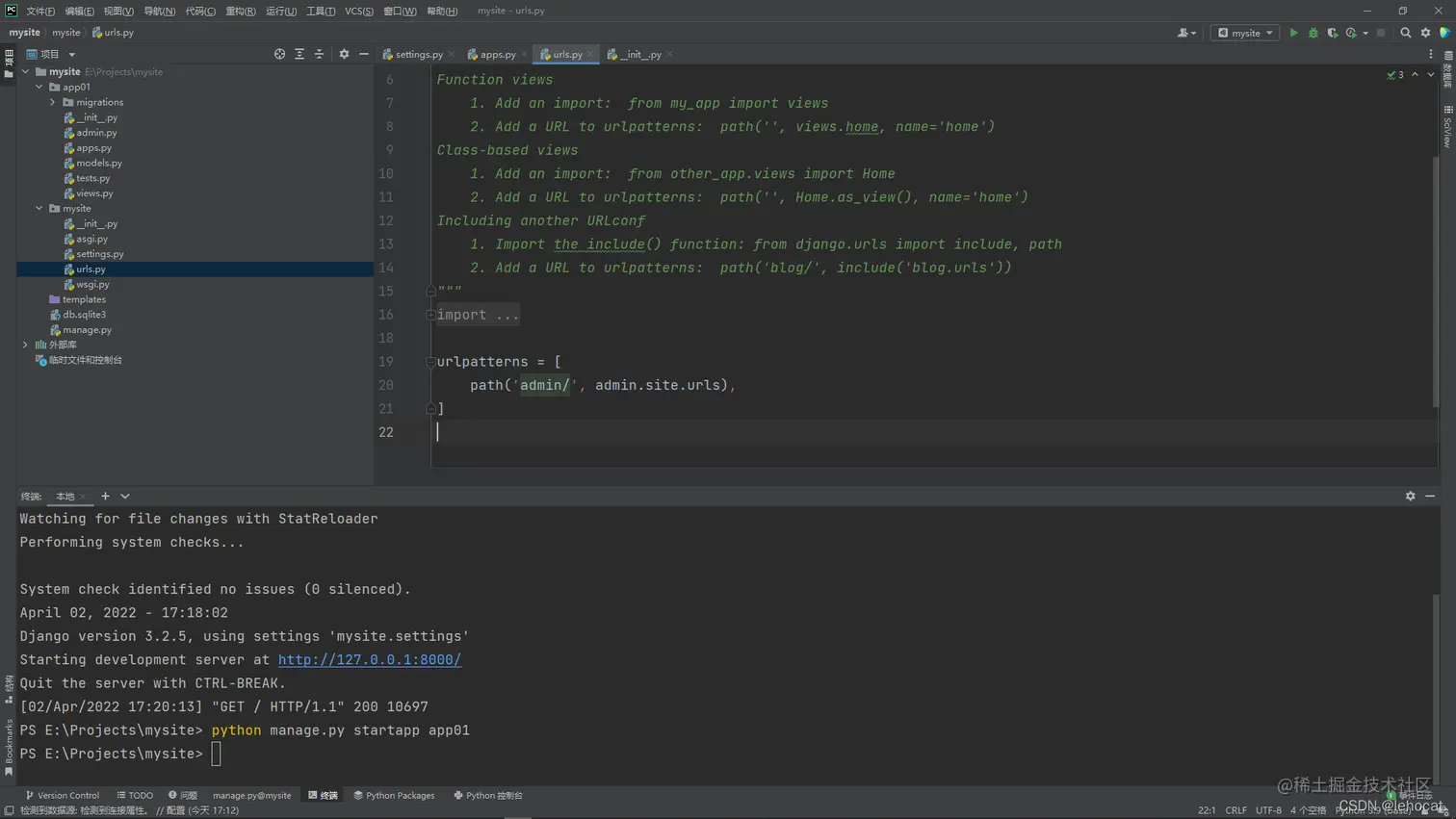Open the File menu
The width and height of the screenshot is (1456, 819).
40,11
